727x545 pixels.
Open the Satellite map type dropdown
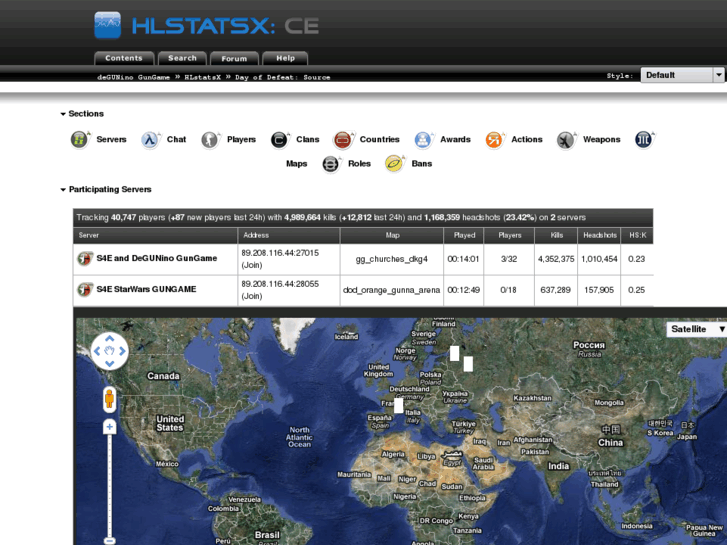point(696,329)
